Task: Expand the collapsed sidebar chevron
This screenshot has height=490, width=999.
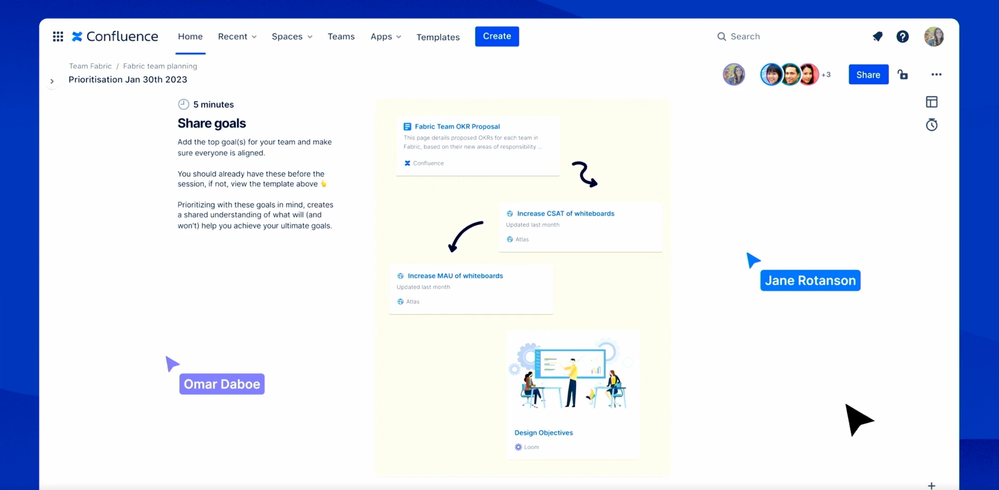Action: tap(52, 82)
